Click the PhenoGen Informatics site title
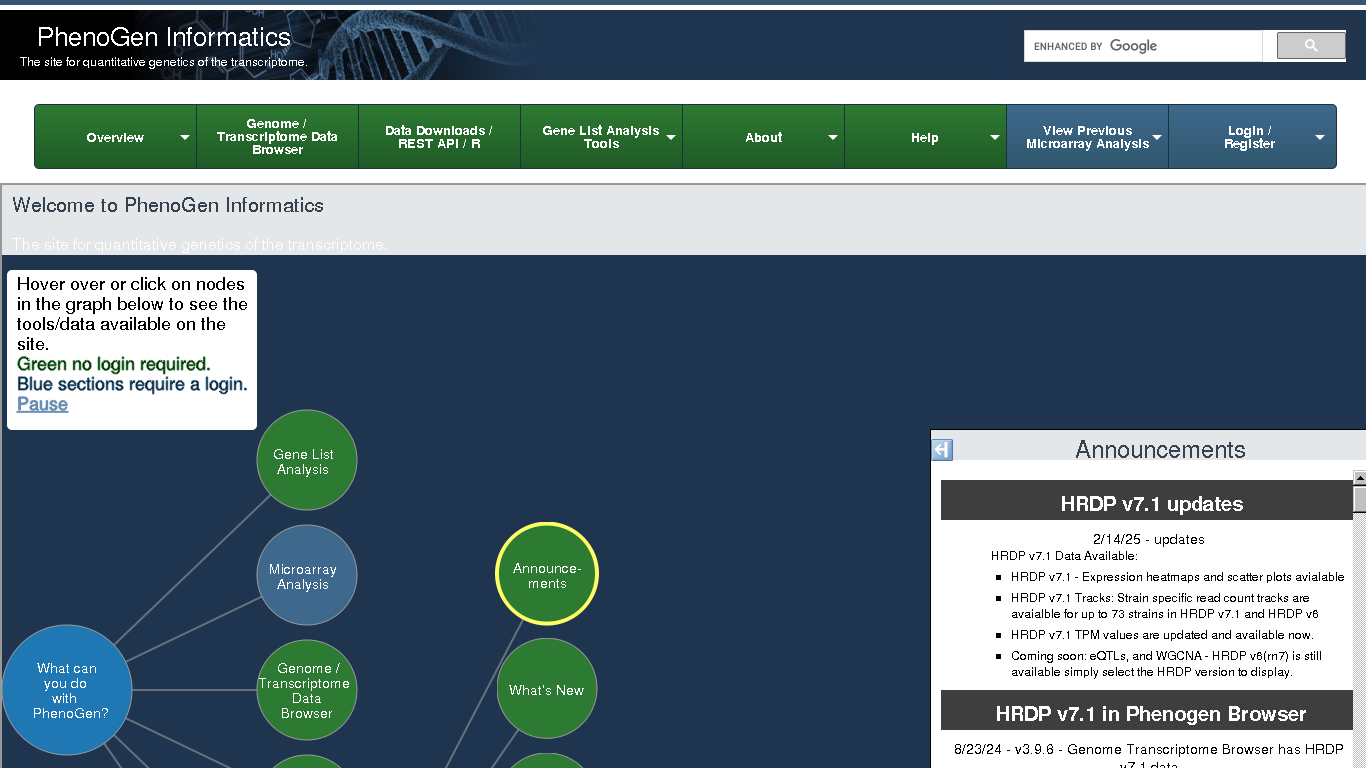Viewport: 1366px width, 768px height. coord(164,37)
